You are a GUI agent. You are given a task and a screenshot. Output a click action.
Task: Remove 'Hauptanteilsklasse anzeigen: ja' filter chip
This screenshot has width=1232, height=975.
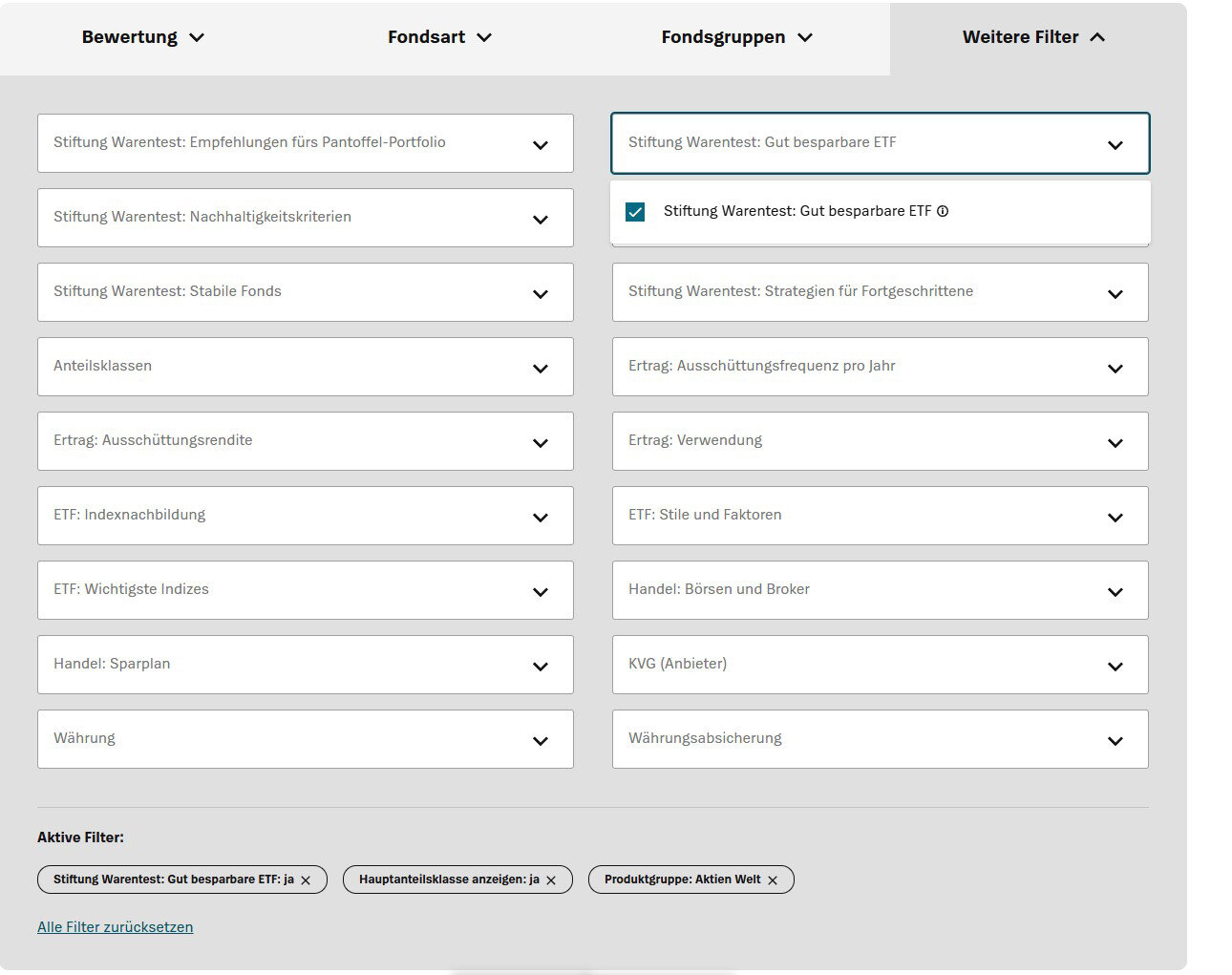tap(551, 880)
